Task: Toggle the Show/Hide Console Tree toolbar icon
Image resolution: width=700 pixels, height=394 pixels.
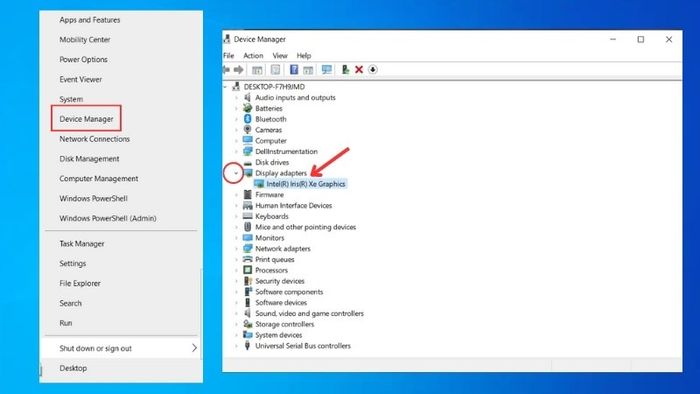Action: coord(257,70)
